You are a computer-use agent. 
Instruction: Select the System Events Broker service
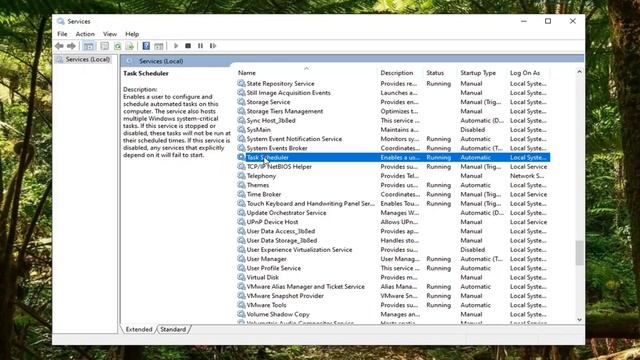coord(393,148)
